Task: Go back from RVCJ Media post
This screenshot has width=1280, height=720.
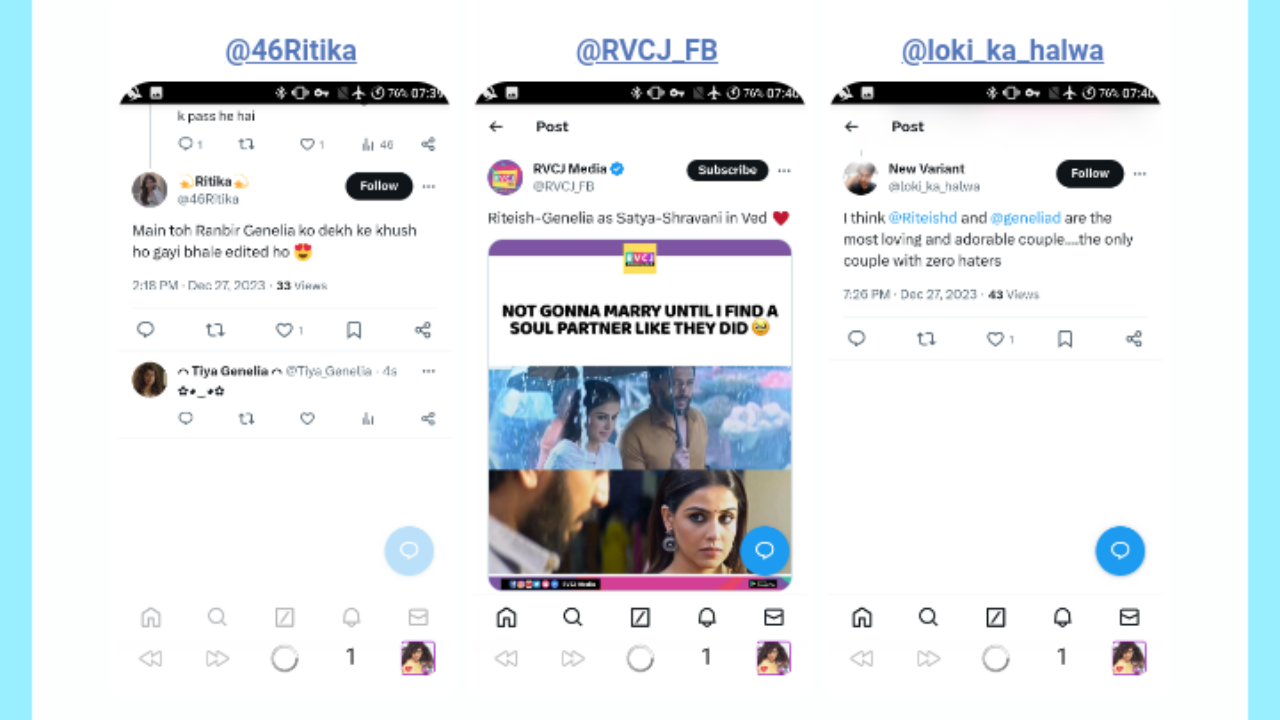Action: pyautogui.click(x=496, y=126)
